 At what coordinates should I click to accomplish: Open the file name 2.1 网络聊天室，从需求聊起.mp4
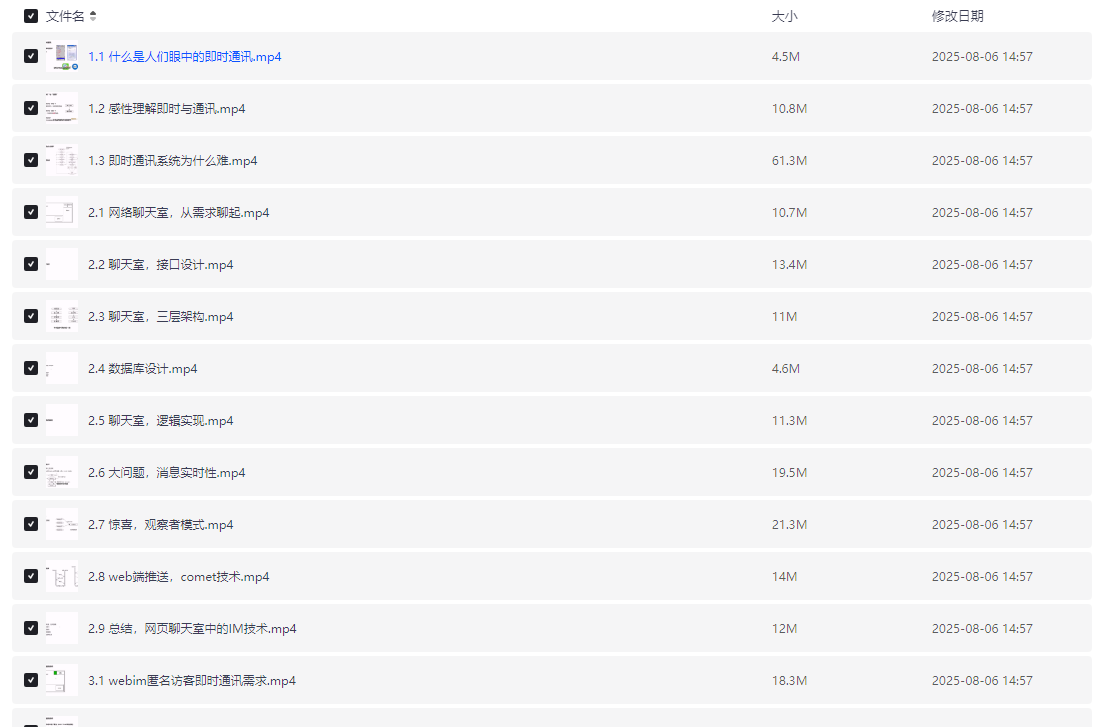pyautogui.click(x=178, y=213)
